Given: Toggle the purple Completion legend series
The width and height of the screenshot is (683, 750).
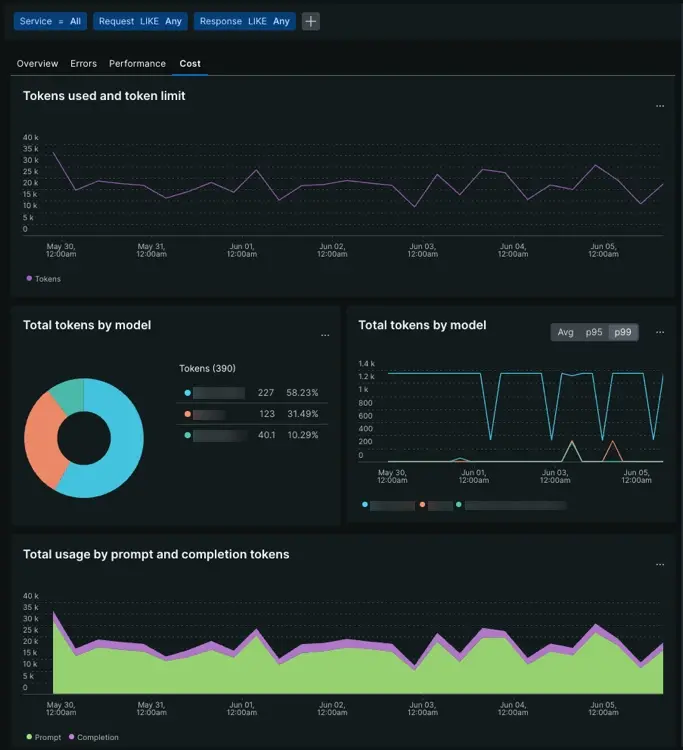Looking at the screenshot, I should pyautogui.click(x=93, y=737).
